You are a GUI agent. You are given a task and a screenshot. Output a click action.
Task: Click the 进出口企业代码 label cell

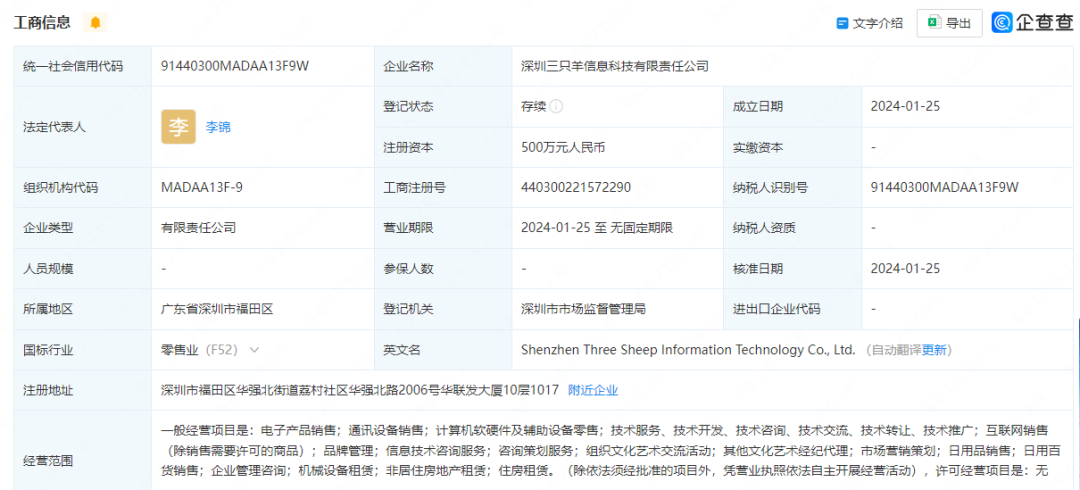[x=792, y=309]
